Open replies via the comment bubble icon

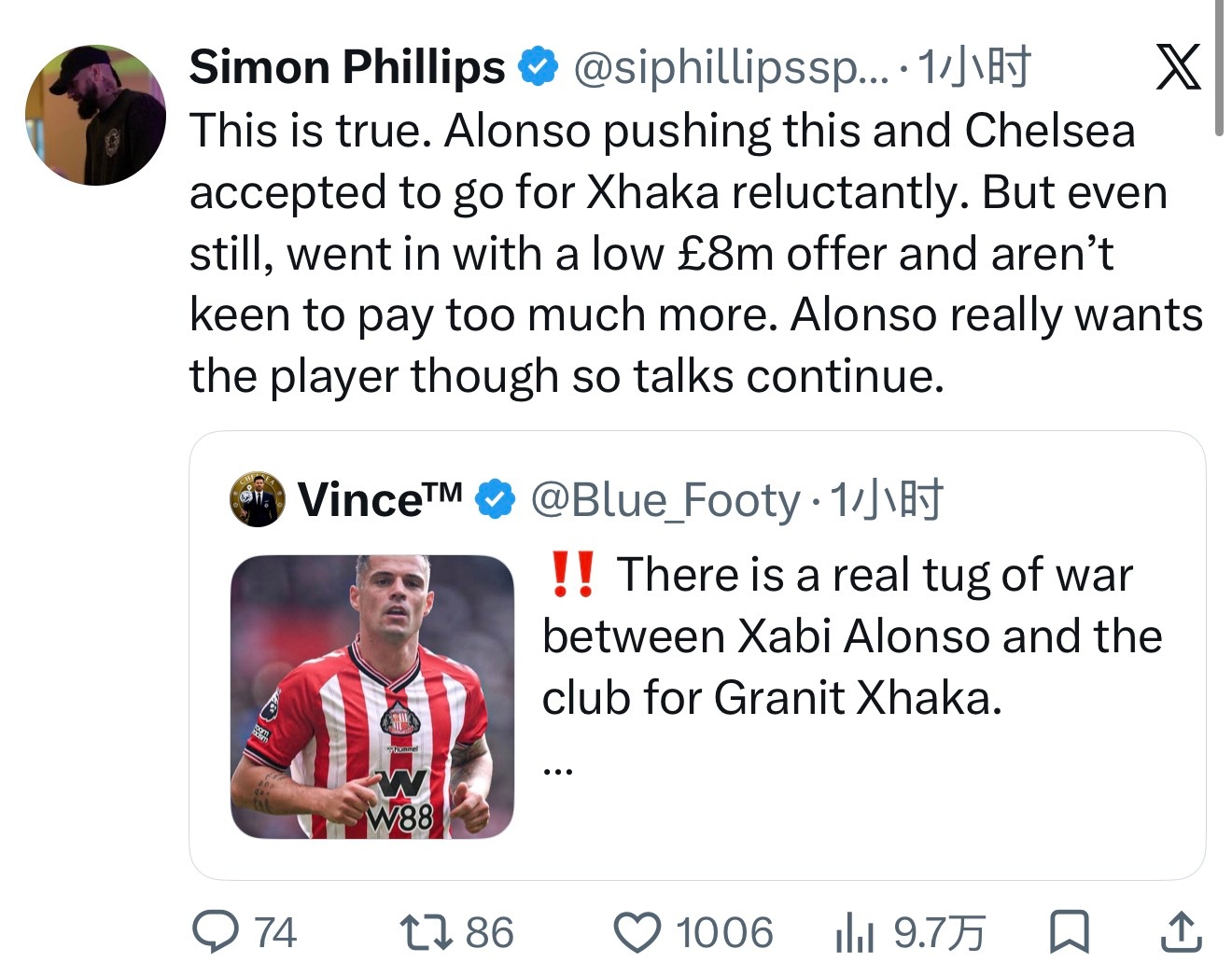coord(215,932)
